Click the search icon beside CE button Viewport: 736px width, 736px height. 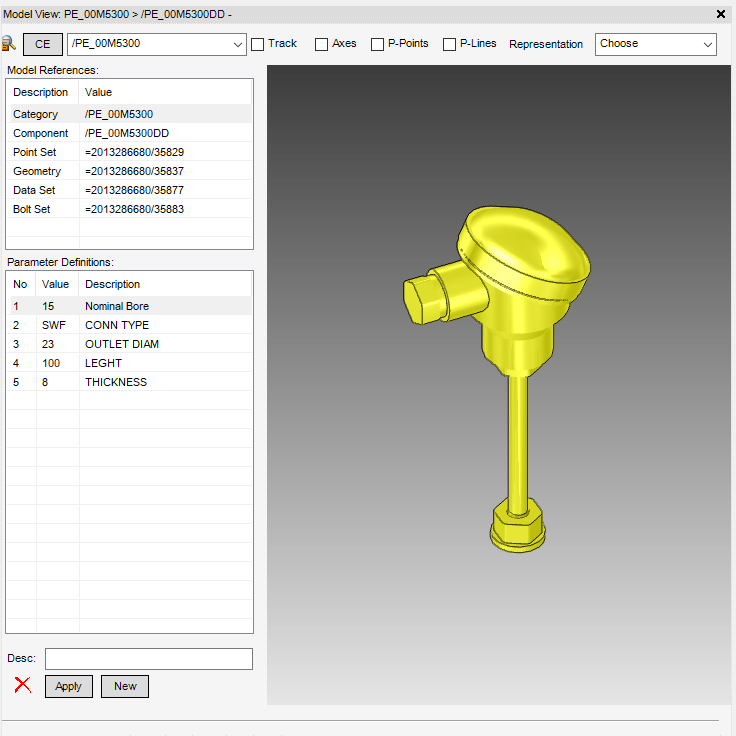point(9,44)
